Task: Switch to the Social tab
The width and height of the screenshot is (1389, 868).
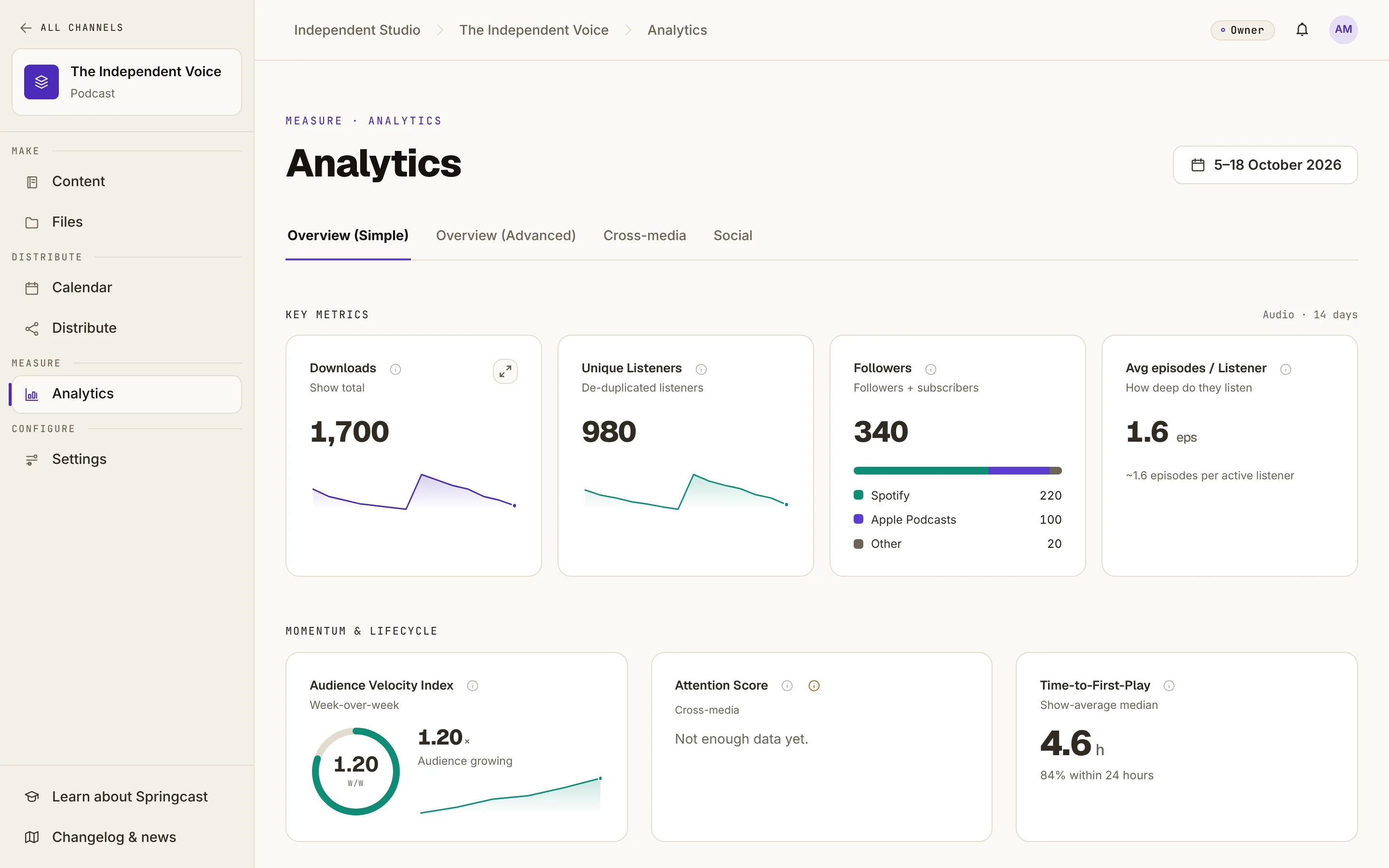Action: [733, 235]
